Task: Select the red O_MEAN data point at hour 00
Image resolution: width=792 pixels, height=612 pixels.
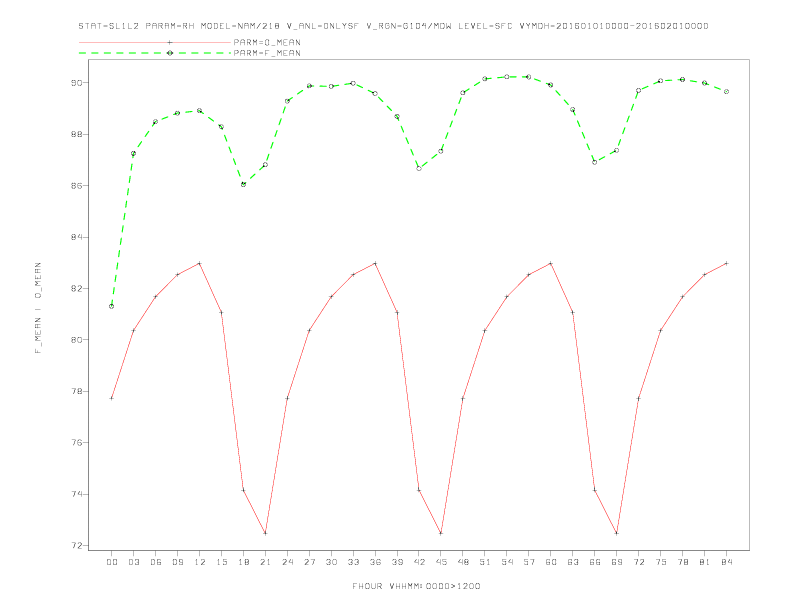Action: coord(112,398)
